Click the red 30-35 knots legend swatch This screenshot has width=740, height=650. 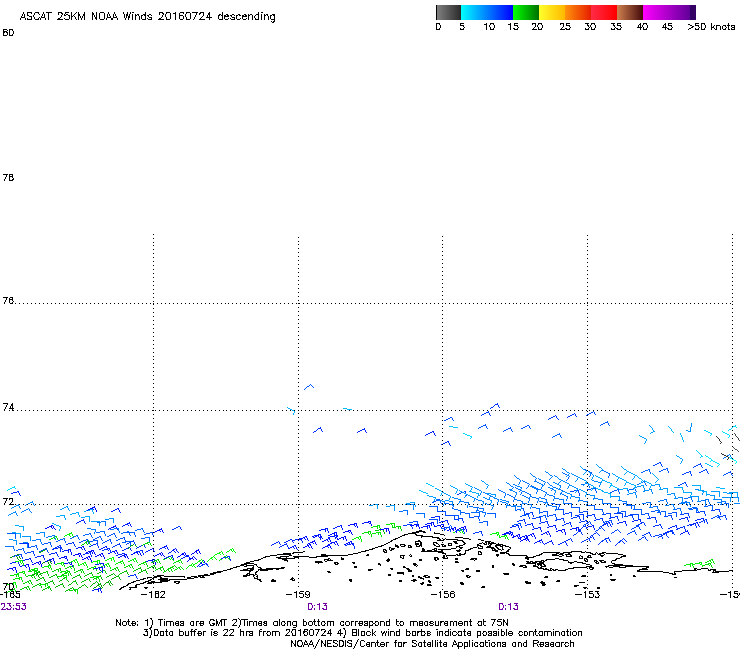604,12
